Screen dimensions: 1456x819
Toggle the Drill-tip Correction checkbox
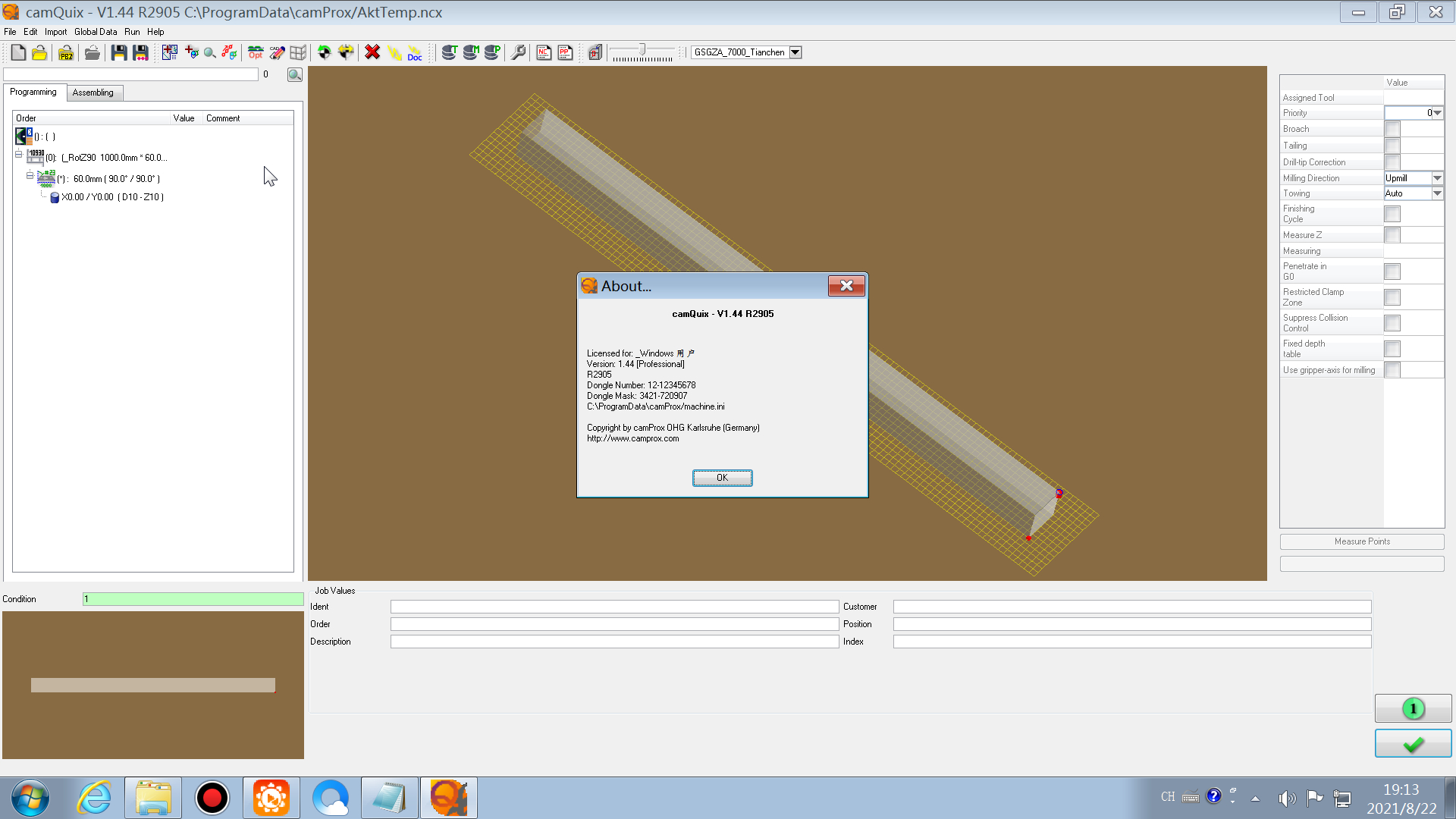pyautogui.click(x=1392, y=162)
